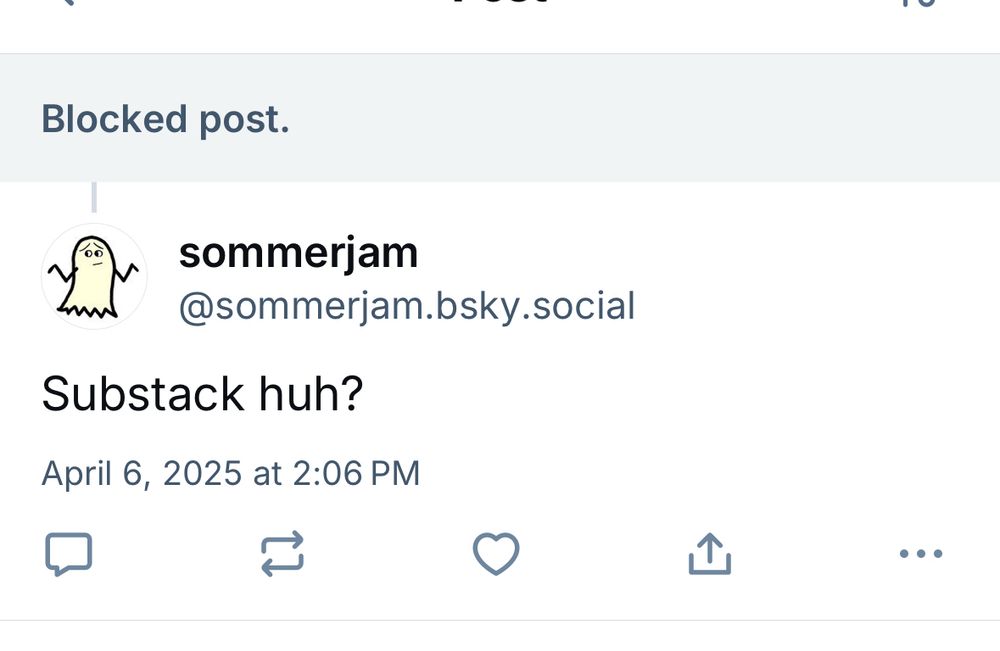This screenshot has width=1000, height=651.
Task: Click the thread connector line above the avatar
Action: (94, 197)
